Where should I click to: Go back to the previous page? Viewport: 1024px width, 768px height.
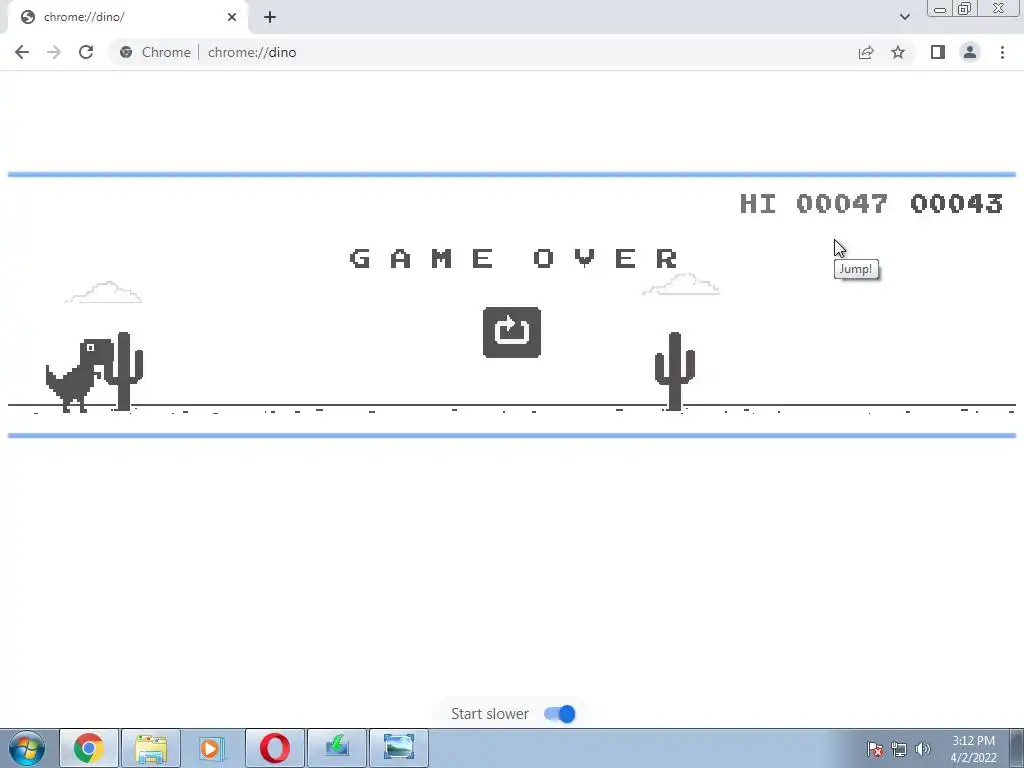click(x=22, y=52)
